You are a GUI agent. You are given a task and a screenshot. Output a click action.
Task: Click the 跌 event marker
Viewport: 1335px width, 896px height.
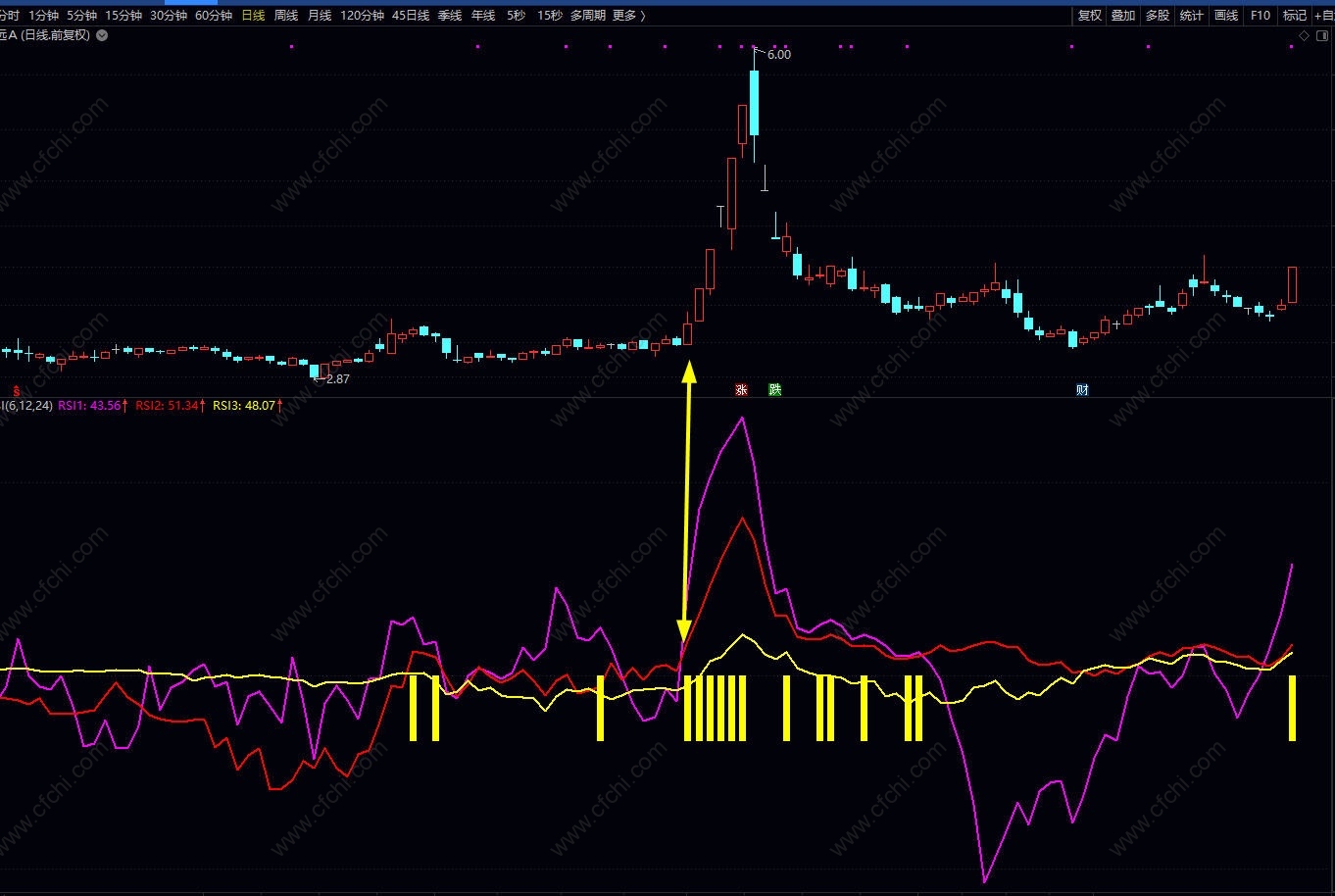coord(775,390)
